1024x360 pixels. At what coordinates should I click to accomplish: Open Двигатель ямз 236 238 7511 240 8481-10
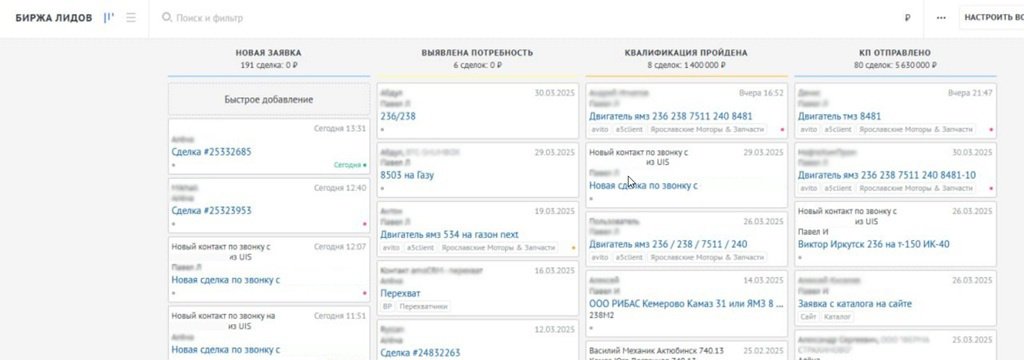[x=887, y=175]
